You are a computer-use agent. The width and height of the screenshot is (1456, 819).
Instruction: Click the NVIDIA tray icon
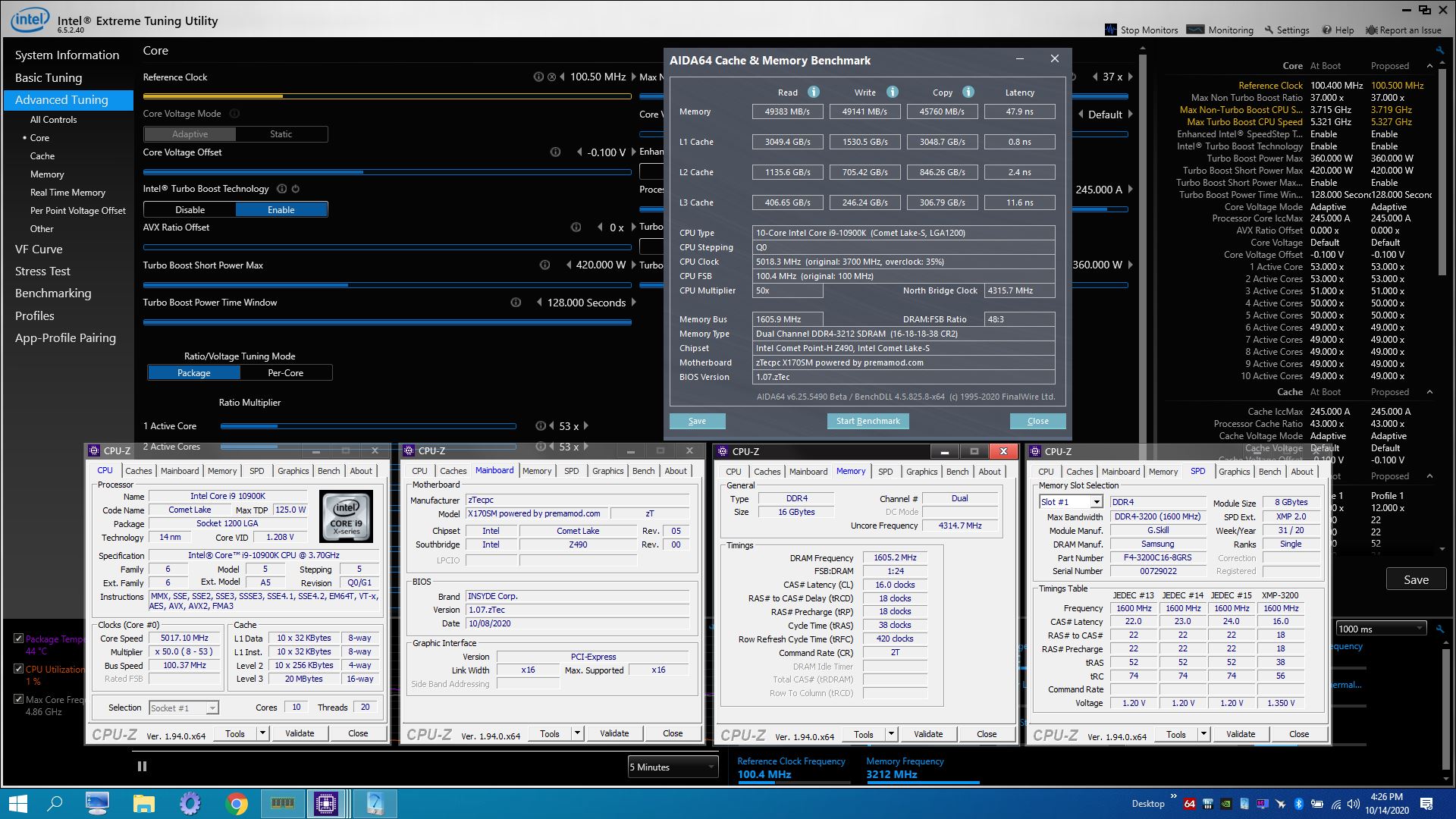pos(1225,803)
